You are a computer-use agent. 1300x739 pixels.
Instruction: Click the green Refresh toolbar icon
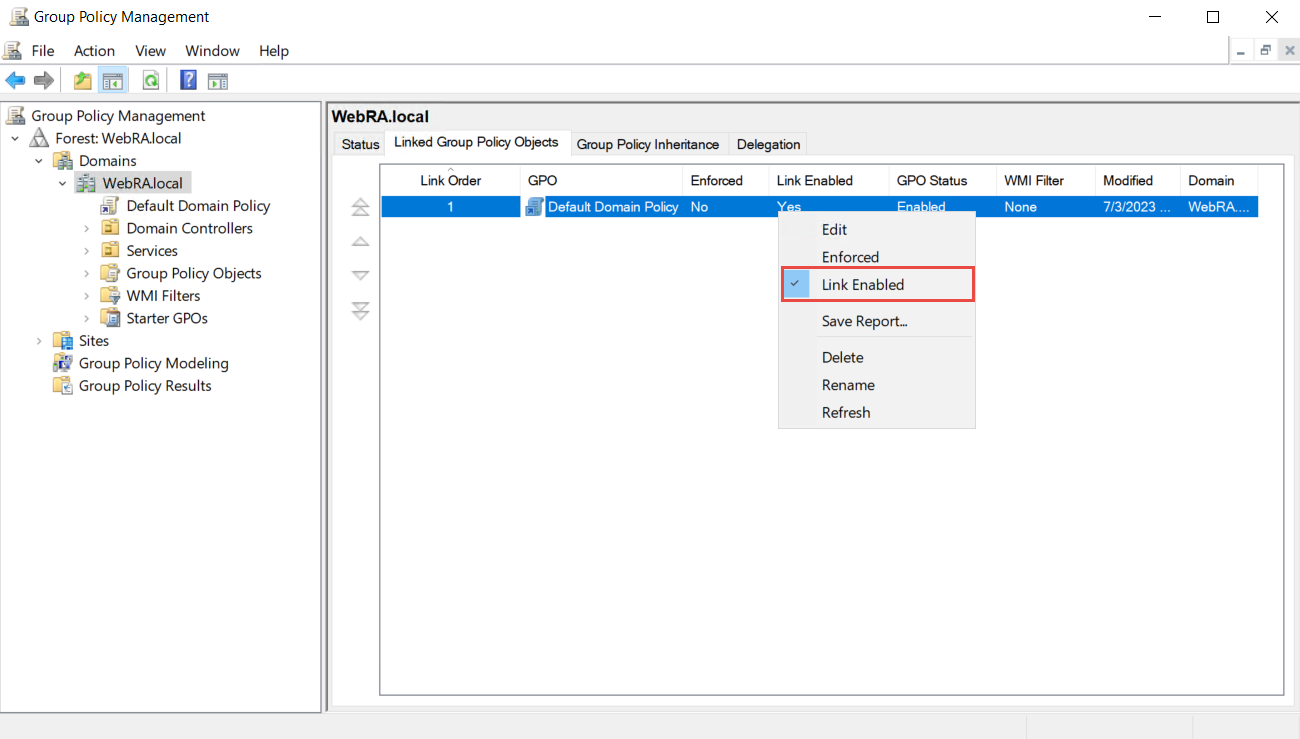tap(150, 81)
